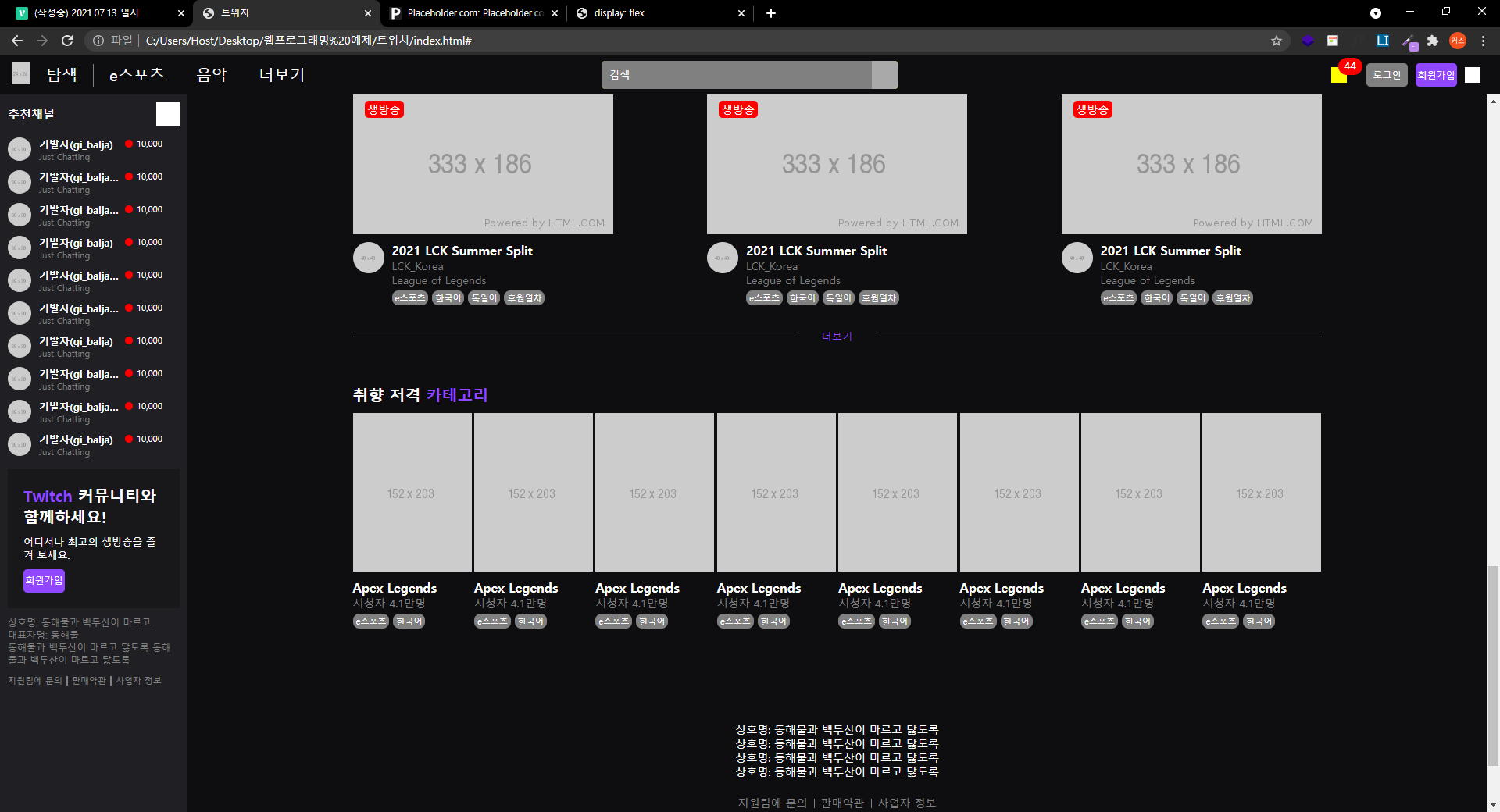
Task: Select the 후원열차 tag on the third stream
Action: click(1233, 298)
